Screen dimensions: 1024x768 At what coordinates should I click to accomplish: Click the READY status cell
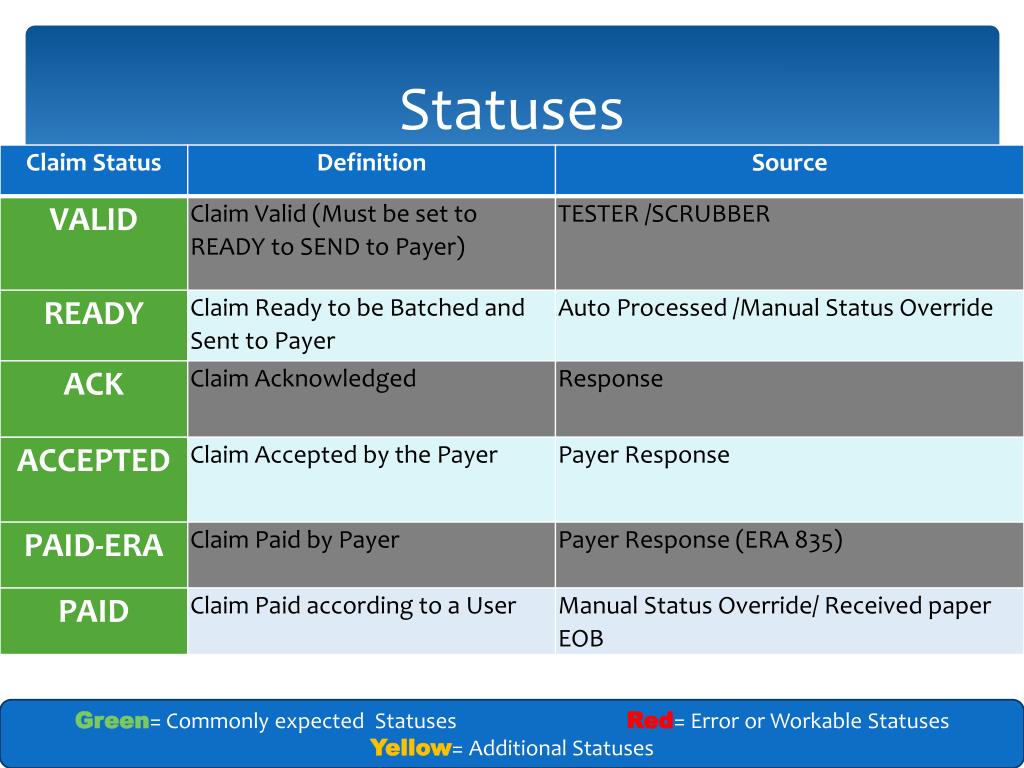(93, 325)
